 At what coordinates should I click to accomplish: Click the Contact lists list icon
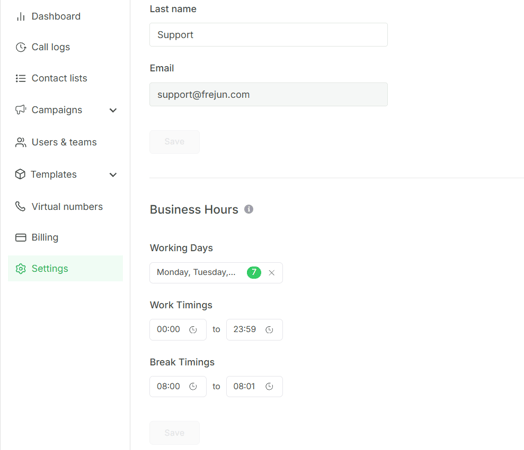(21, 78)
